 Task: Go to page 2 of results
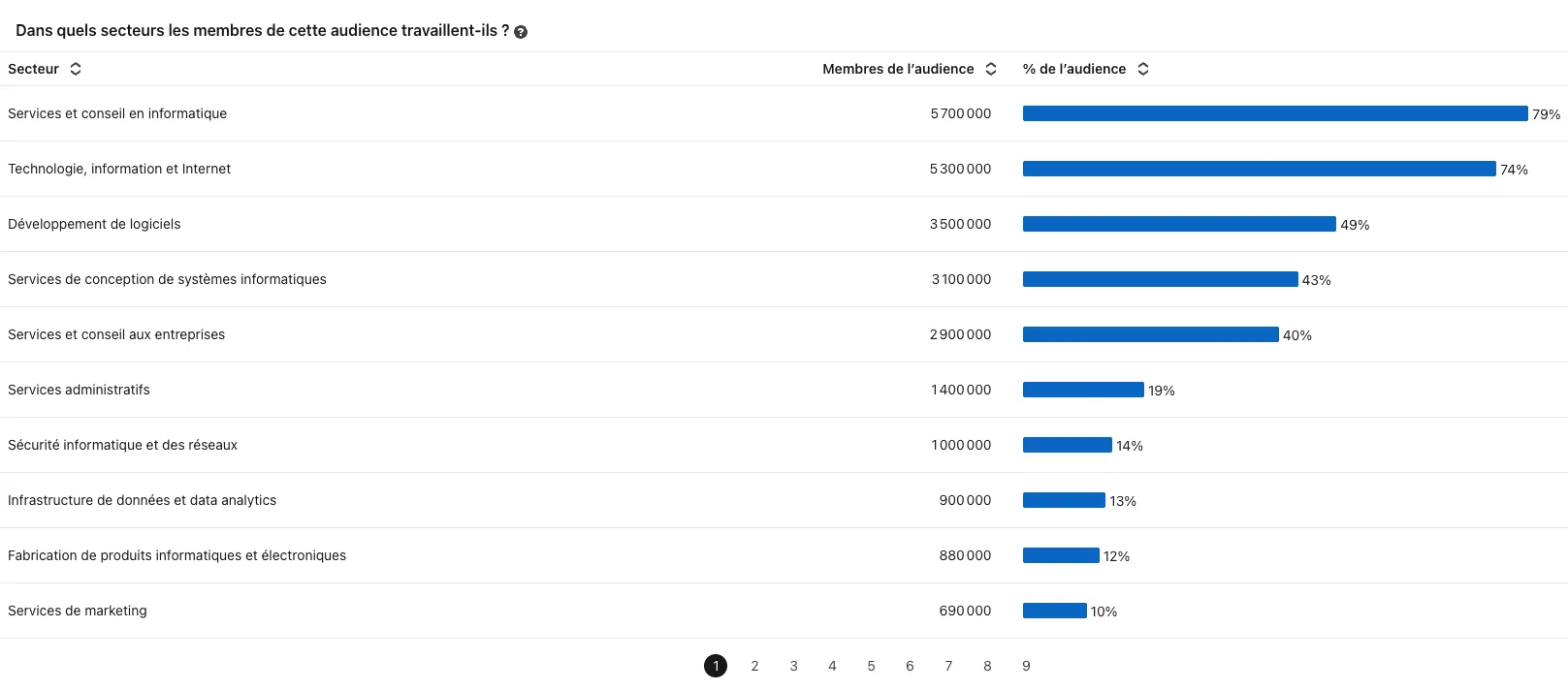click(x=754, y=666)
